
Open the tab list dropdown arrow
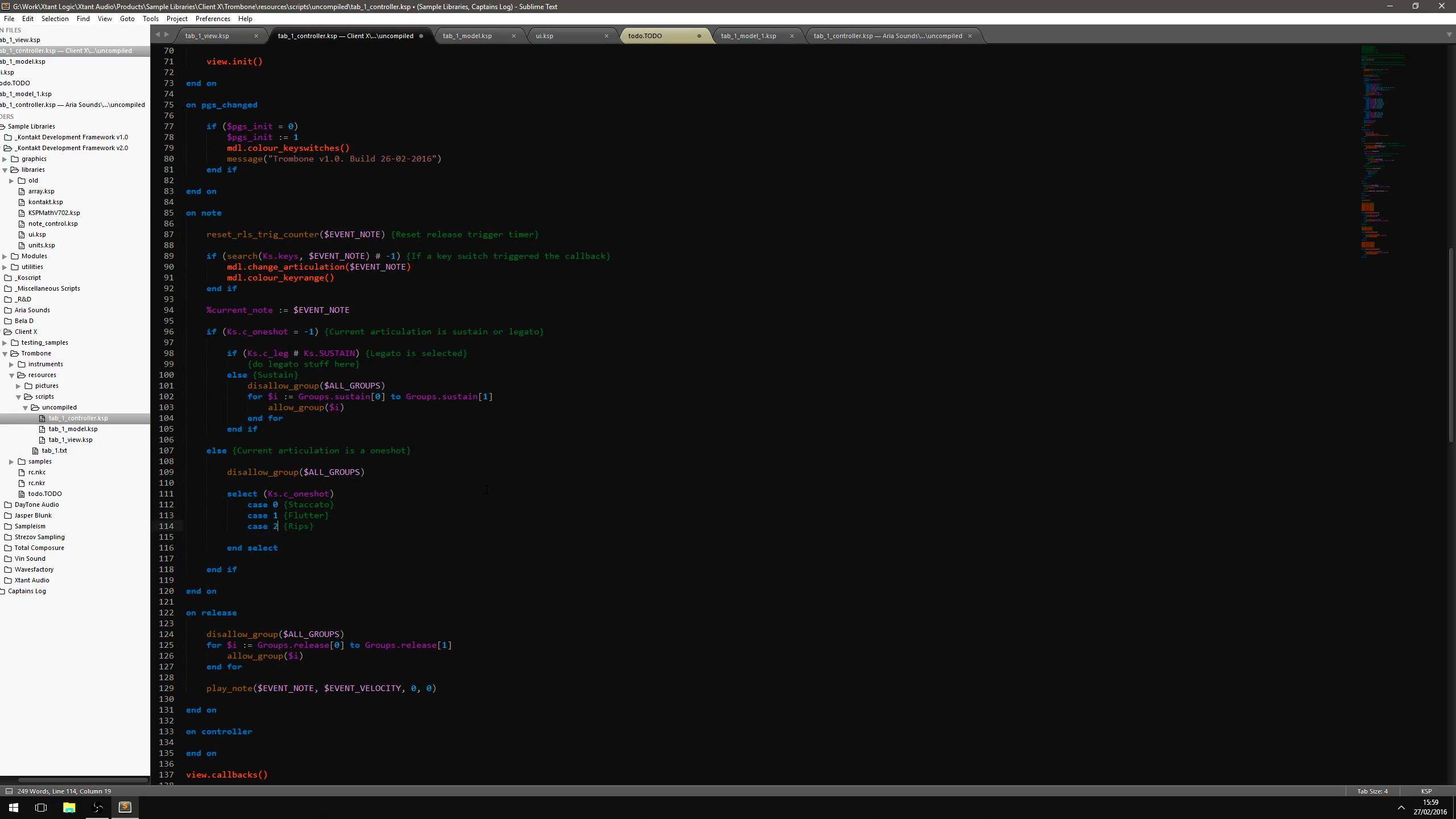pyautogui.click(x=1449, y=35)
